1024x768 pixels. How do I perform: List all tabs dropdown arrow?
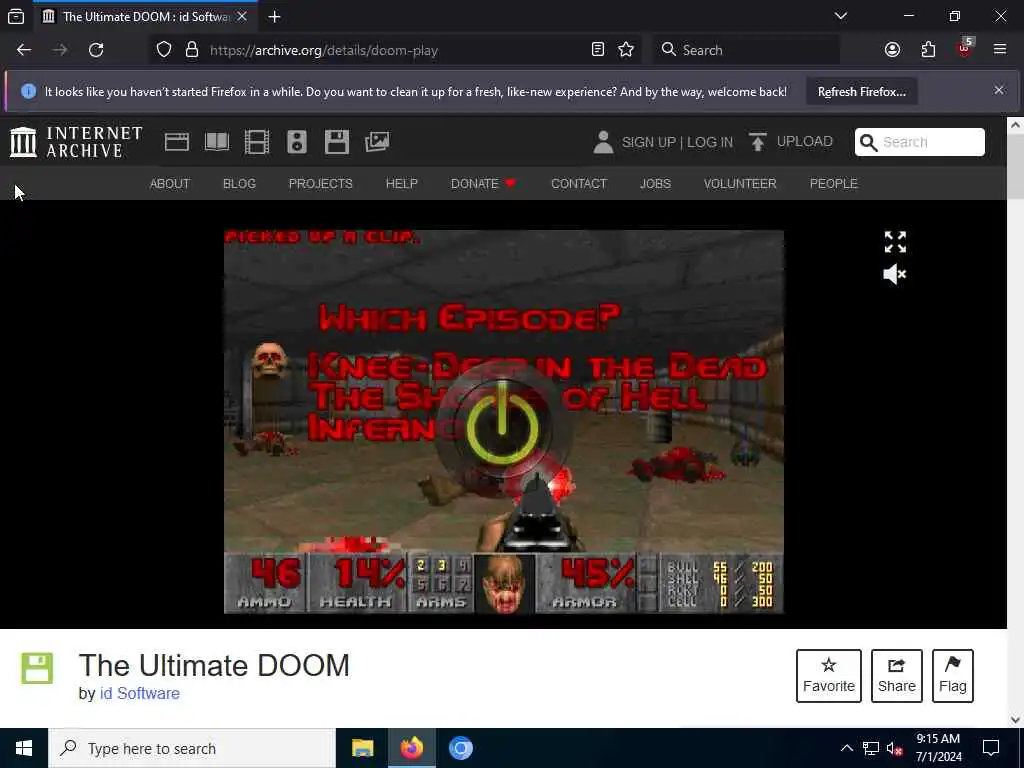click(x=840, y=16)
